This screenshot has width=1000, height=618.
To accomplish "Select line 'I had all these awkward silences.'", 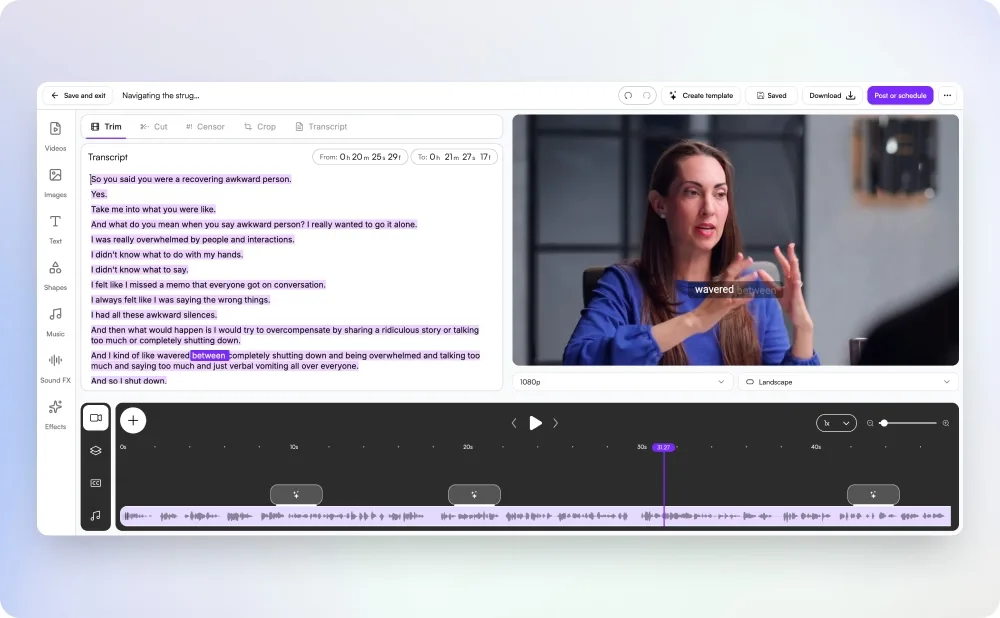I will point(154,315).
